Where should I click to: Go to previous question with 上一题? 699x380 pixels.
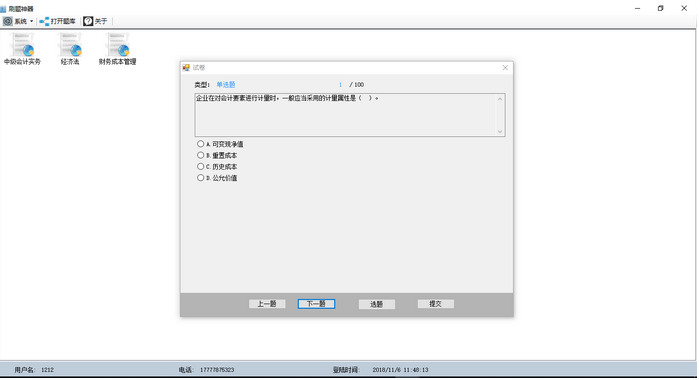(x=267, y=304)
